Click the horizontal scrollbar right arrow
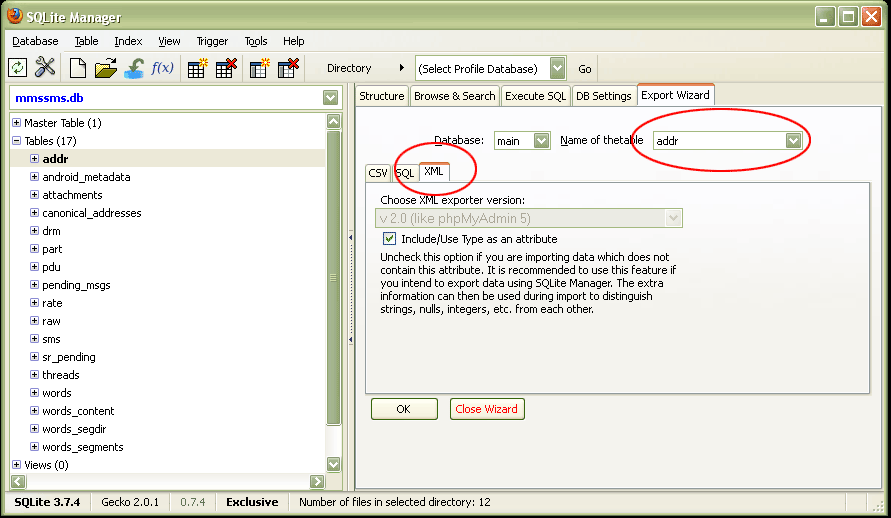891x518 pixels. coord(317,482)
